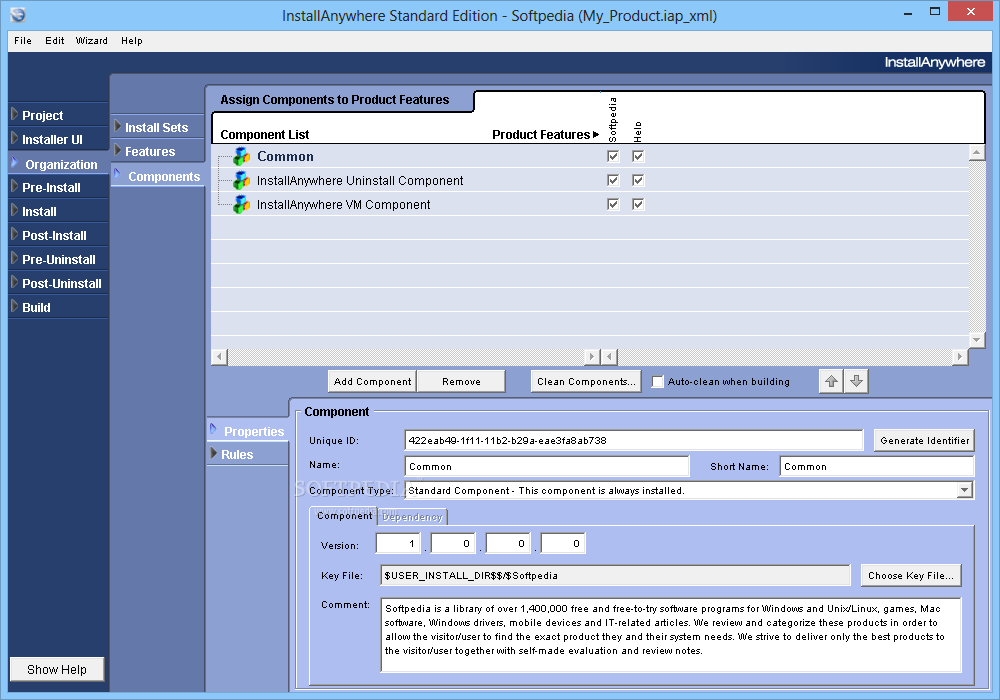Click the Add Component button
Image resolution: width=1000 pixels, height=700 pixels.
pos(372,381)
